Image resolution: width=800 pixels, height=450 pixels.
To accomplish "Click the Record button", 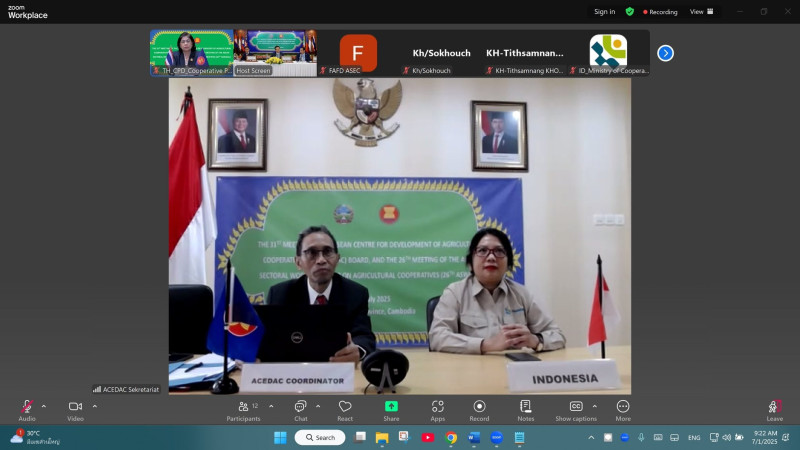I will [479, 411].
